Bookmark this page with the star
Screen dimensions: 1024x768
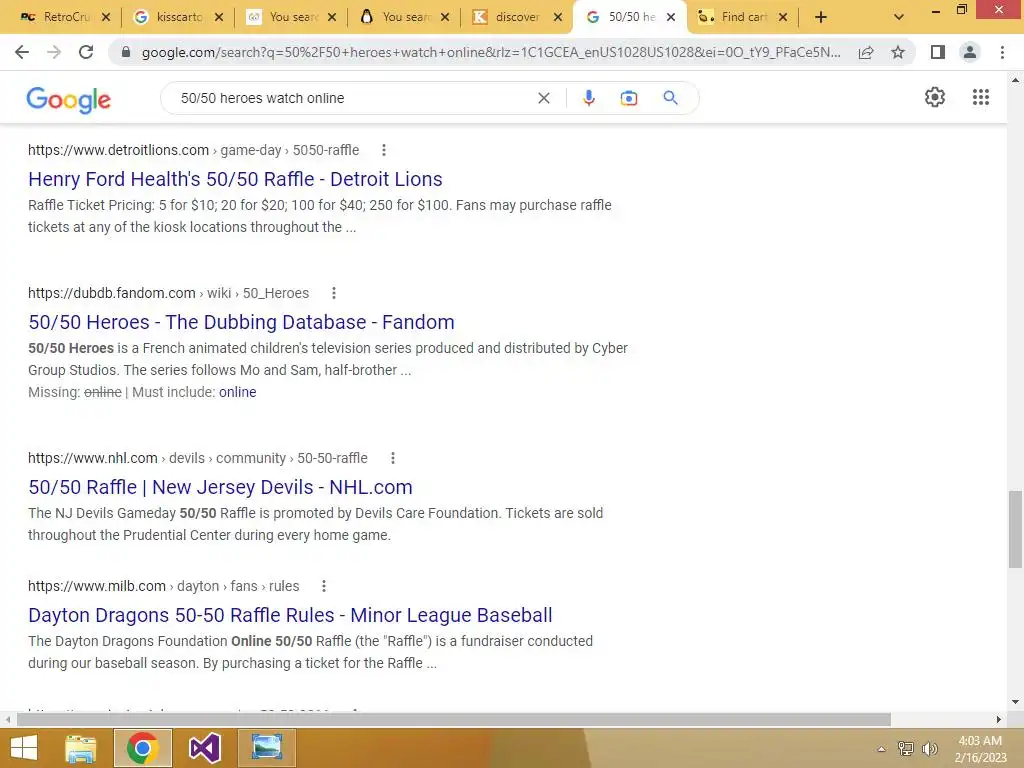[898, 52]
